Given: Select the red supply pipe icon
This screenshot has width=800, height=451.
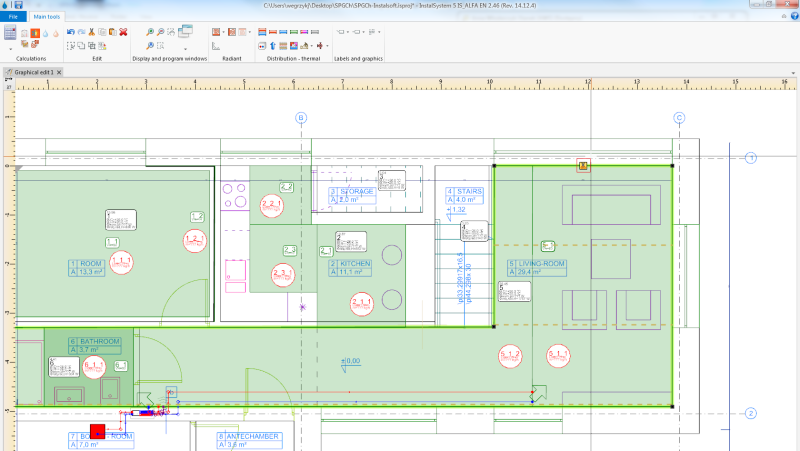Looking at the screenshot, I should (273, 32).
